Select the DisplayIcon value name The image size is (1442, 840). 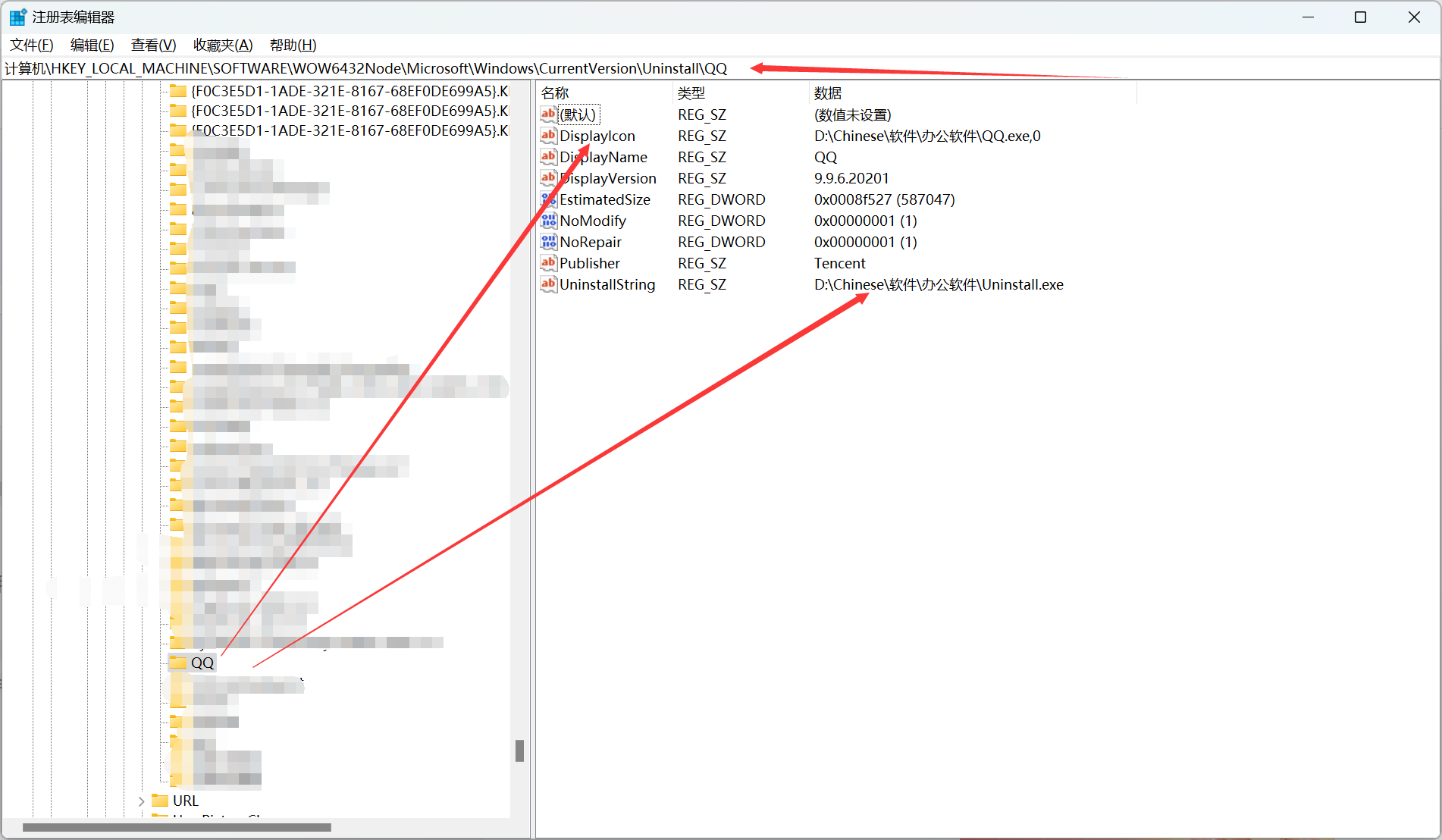(x=597, y=136)
